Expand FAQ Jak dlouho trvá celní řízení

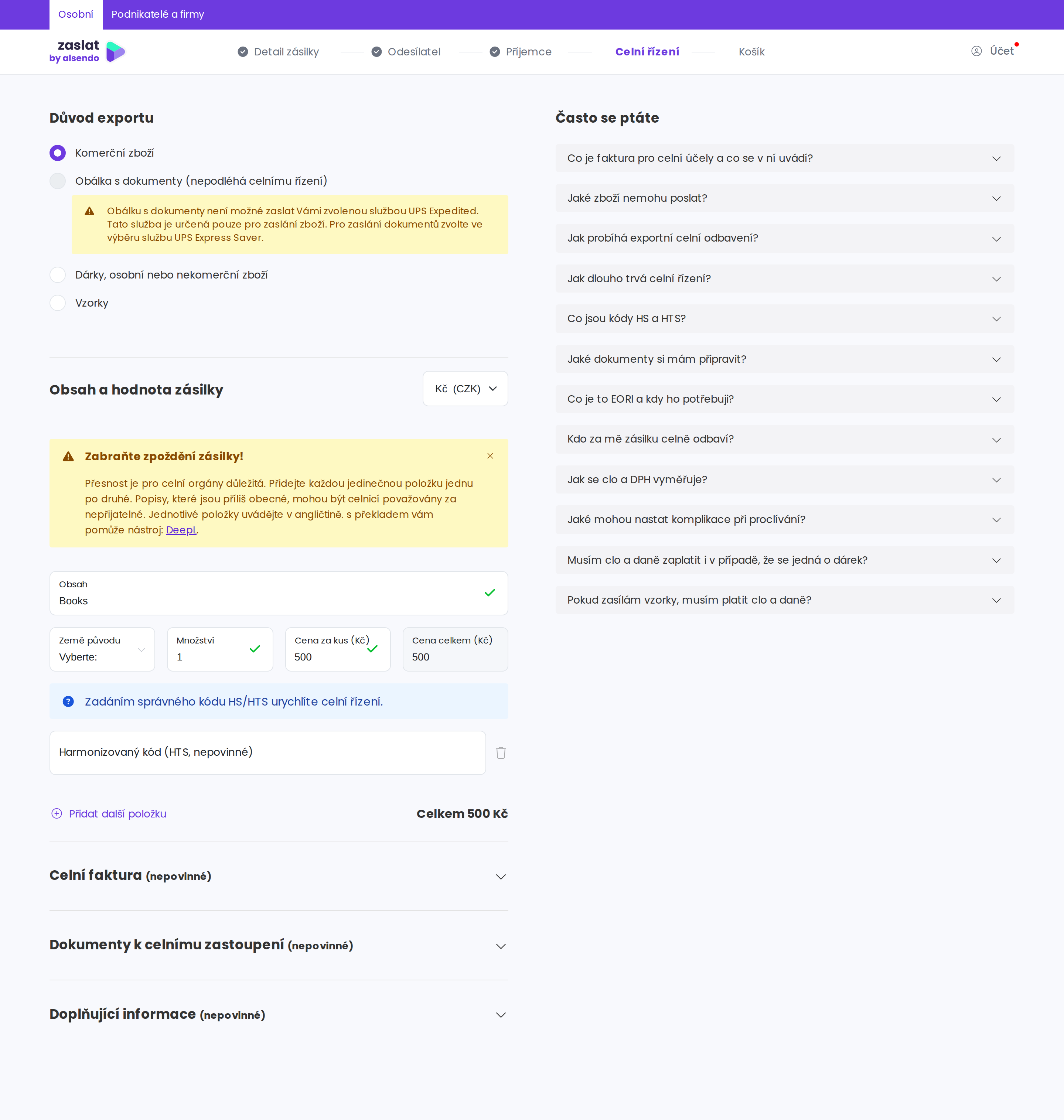click(x=784, y=279)
